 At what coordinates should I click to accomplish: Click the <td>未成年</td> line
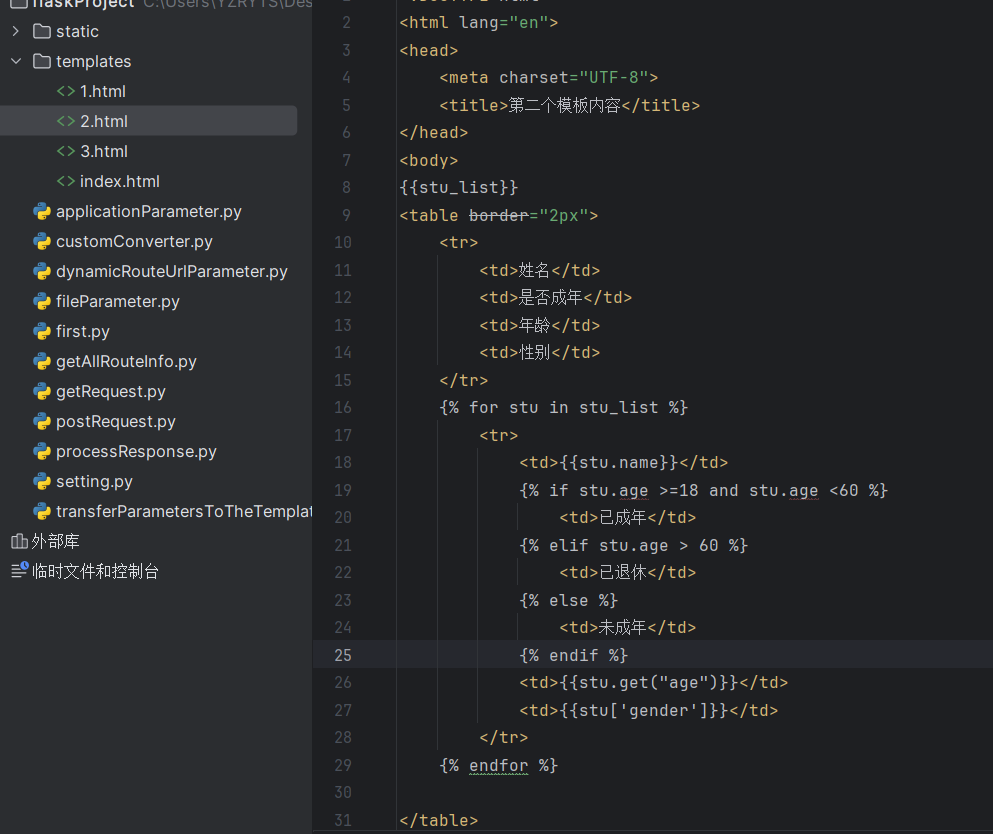(628, 628)
